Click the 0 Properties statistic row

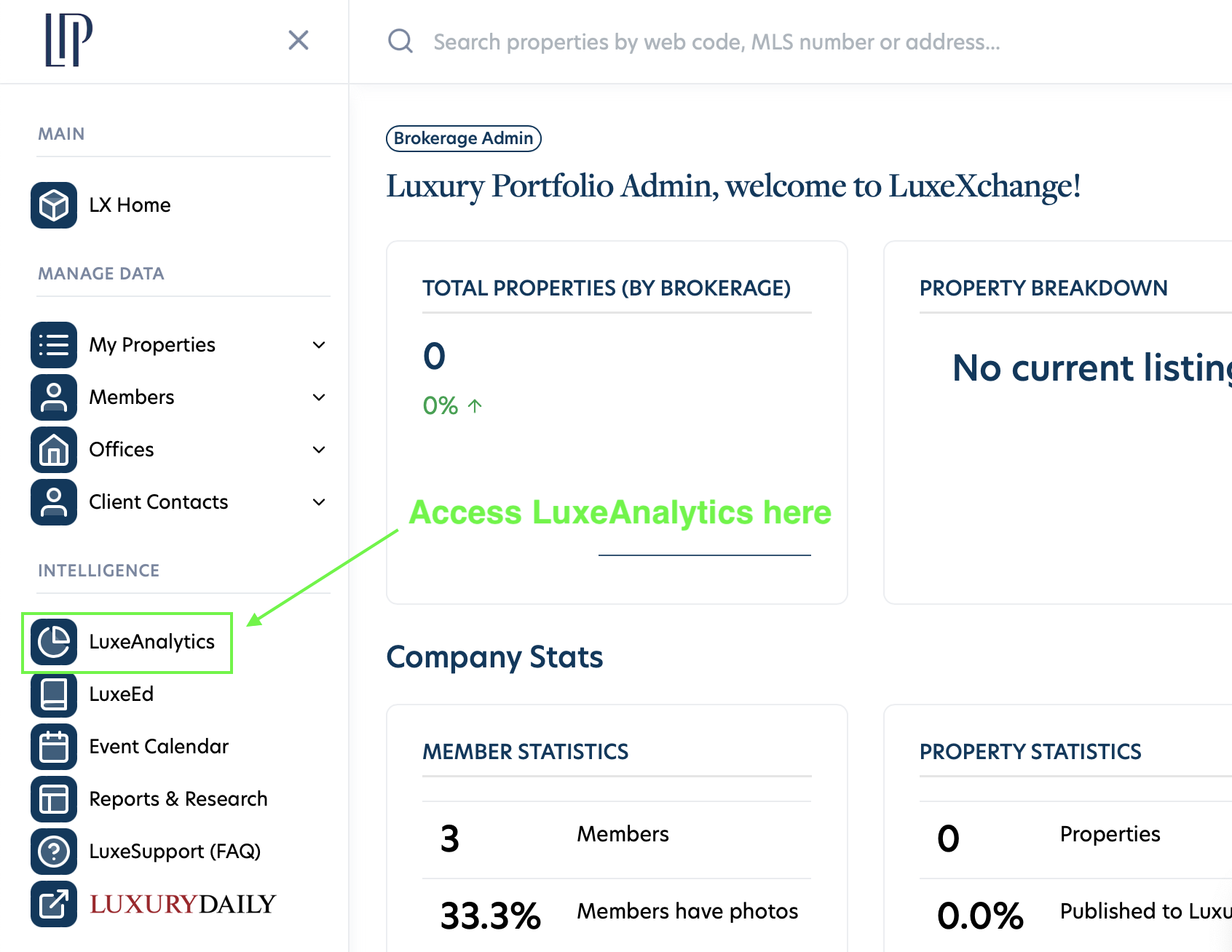tap(1075, 838)
